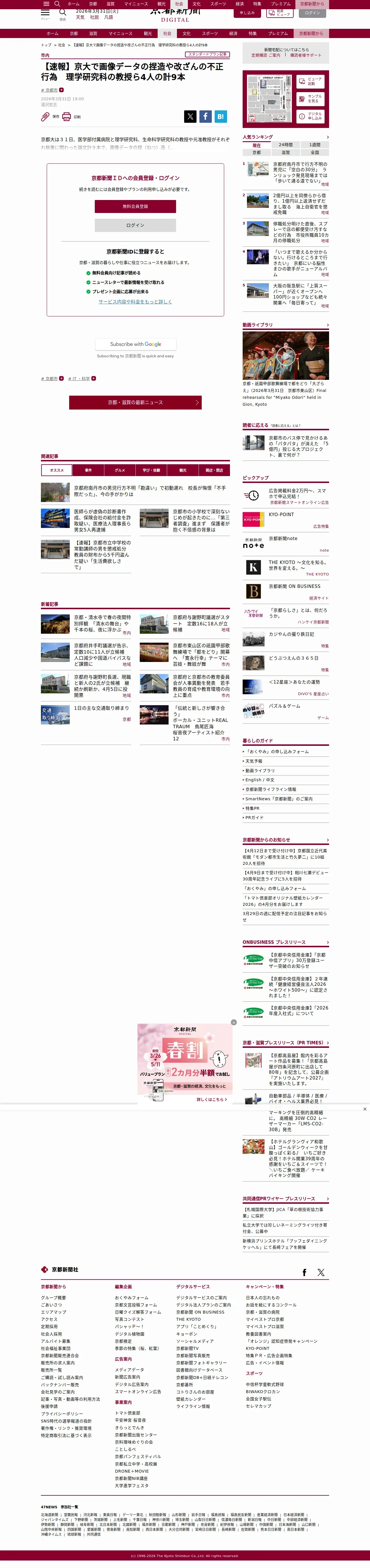The width and height of the screenshot is (370, 1568).
Task: Open the 「おくやみ」の申し込みフォーム guide link
Action: (x=277, y=752)
